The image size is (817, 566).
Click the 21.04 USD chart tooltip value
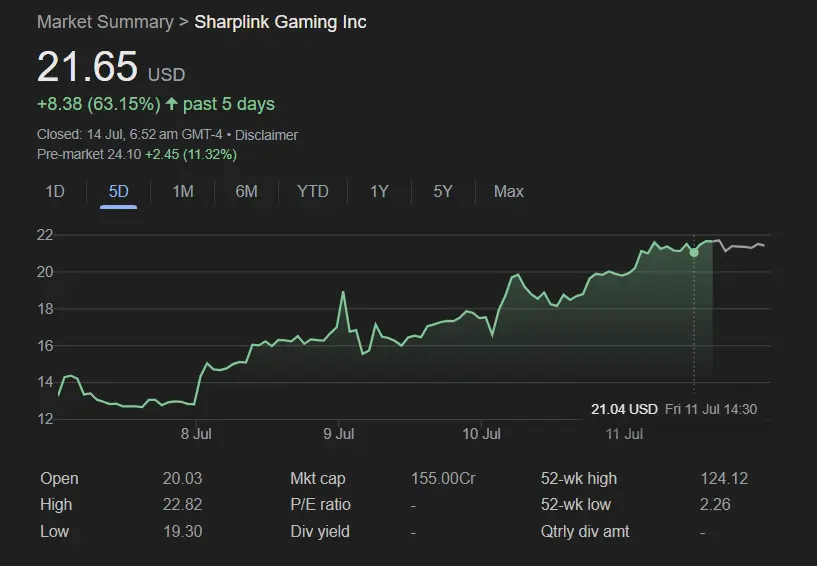pyautogui.click(x=624, y=409)
